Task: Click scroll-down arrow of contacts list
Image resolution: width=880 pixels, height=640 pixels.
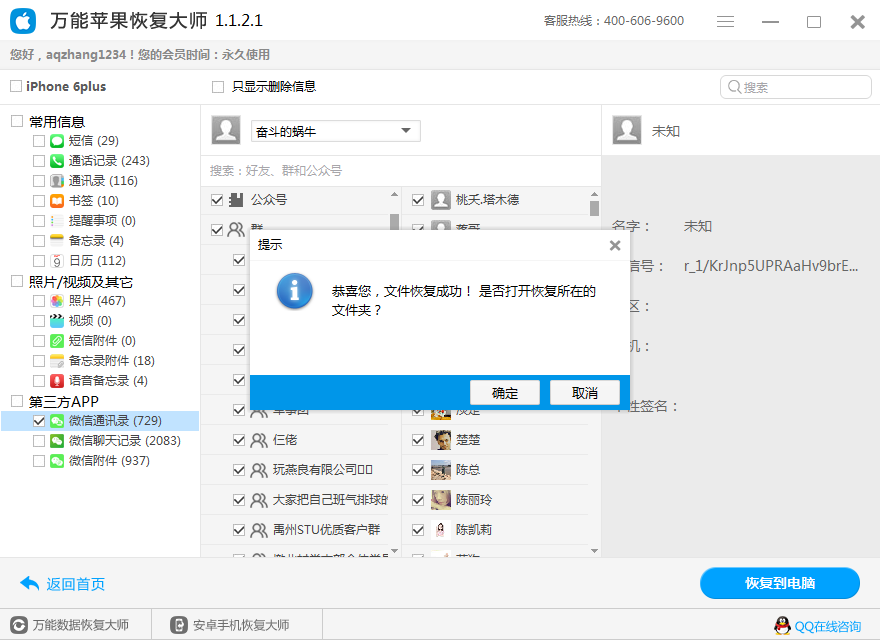Action: [x=594, y=551]
